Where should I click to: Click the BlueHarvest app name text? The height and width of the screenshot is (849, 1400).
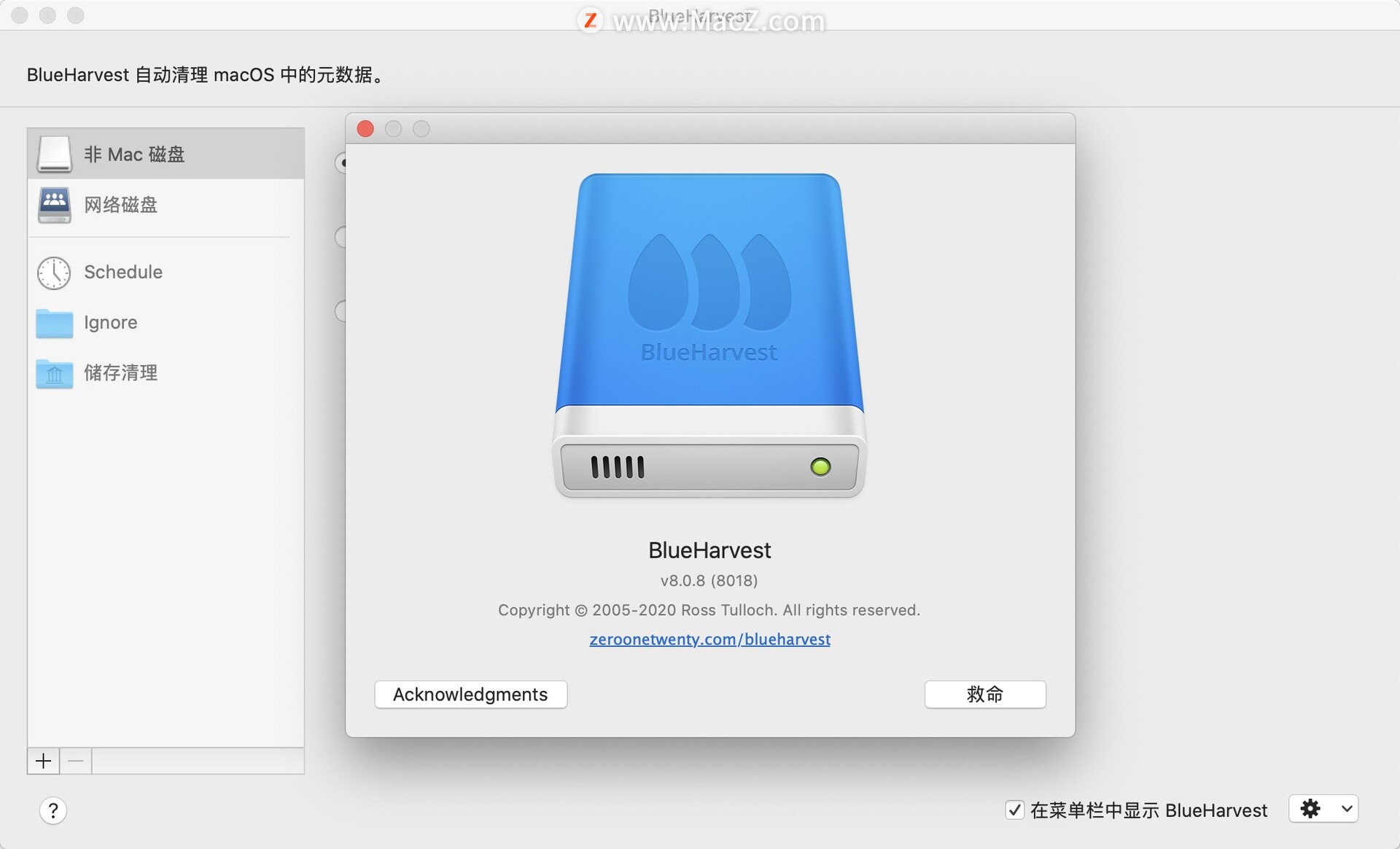click(709, 550)
